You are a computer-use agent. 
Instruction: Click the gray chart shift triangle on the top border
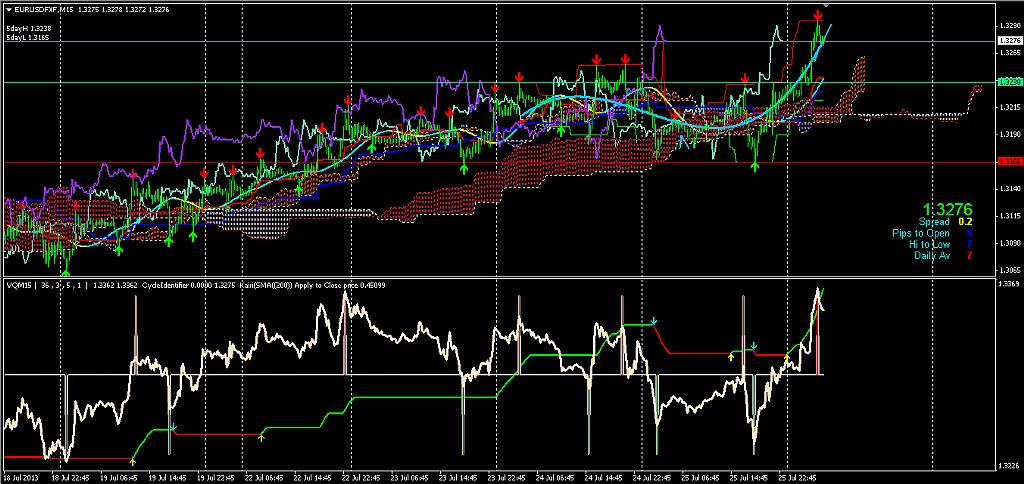tap(826, 8)
